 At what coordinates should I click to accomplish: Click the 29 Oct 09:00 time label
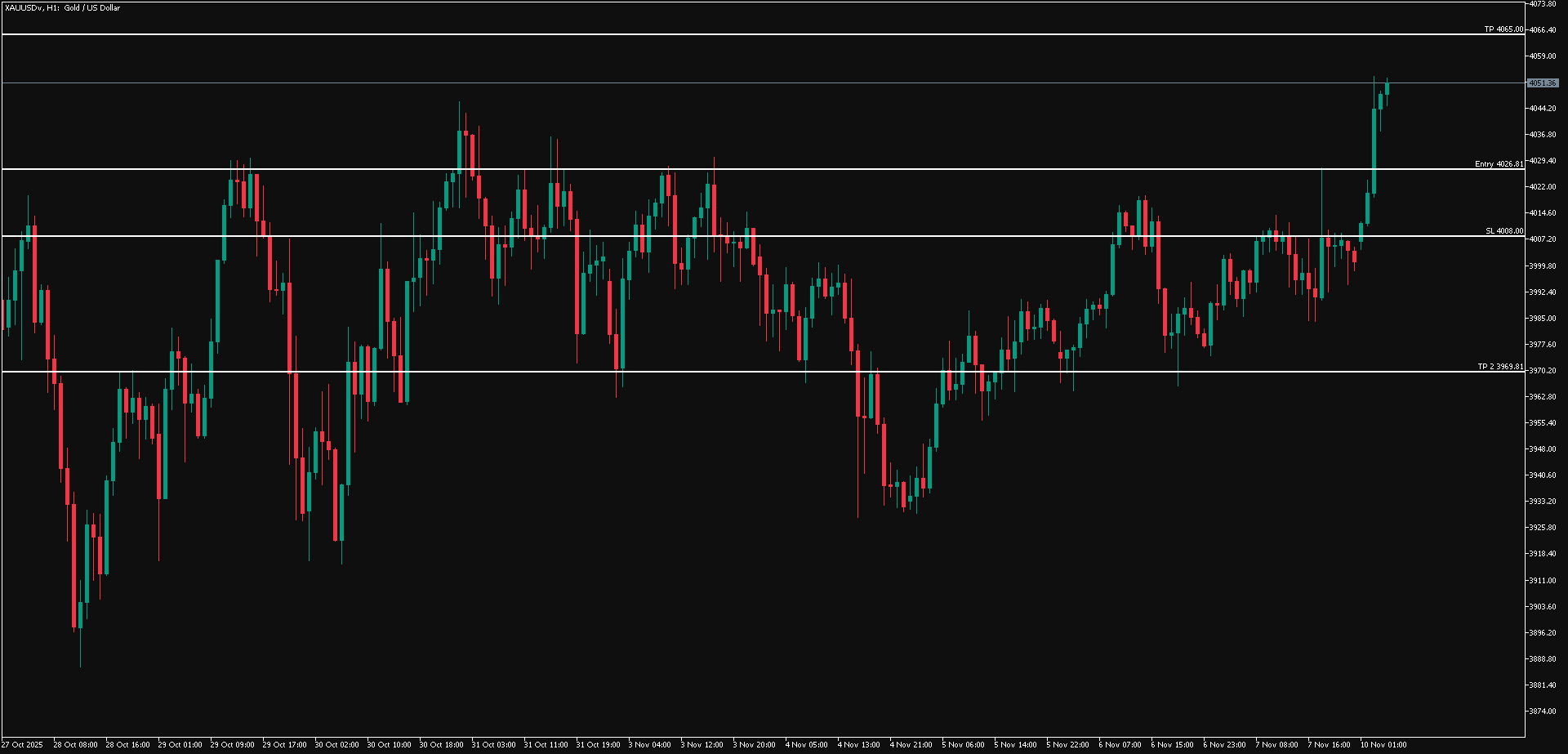click(x=232, y=745)
